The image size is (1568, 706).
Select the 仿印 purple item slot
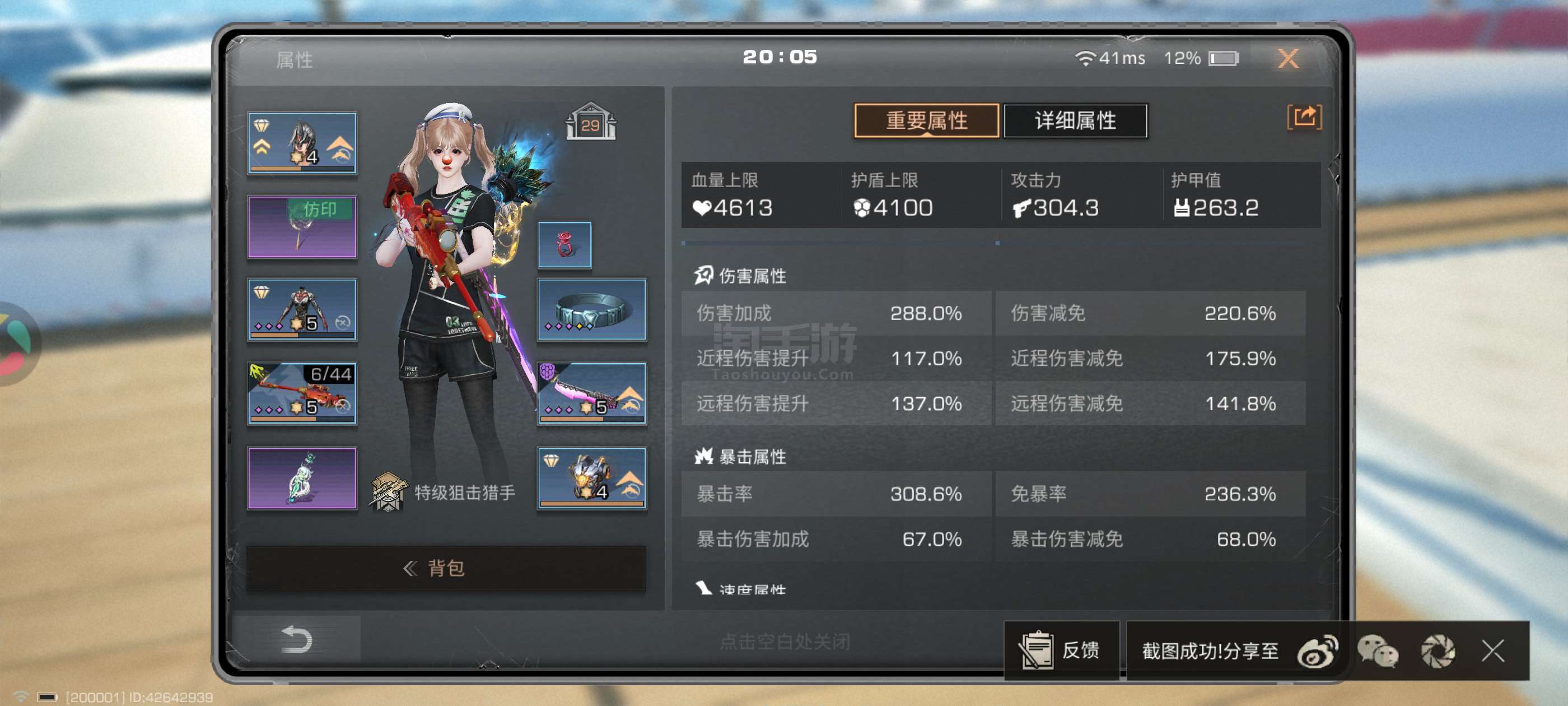tap(302, 226)
